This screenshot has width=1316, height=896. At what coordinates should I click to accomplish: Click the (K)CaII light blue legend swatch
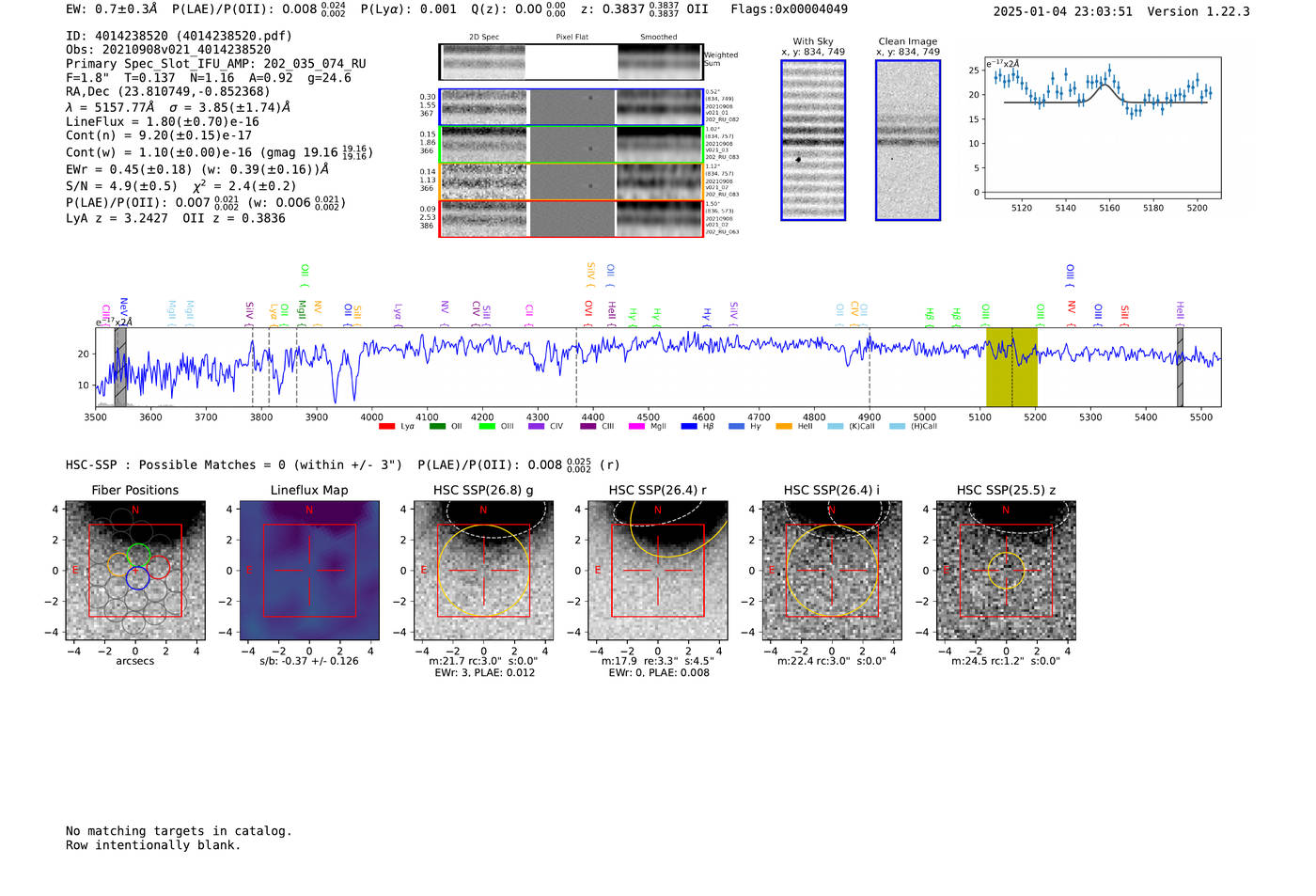835,427
